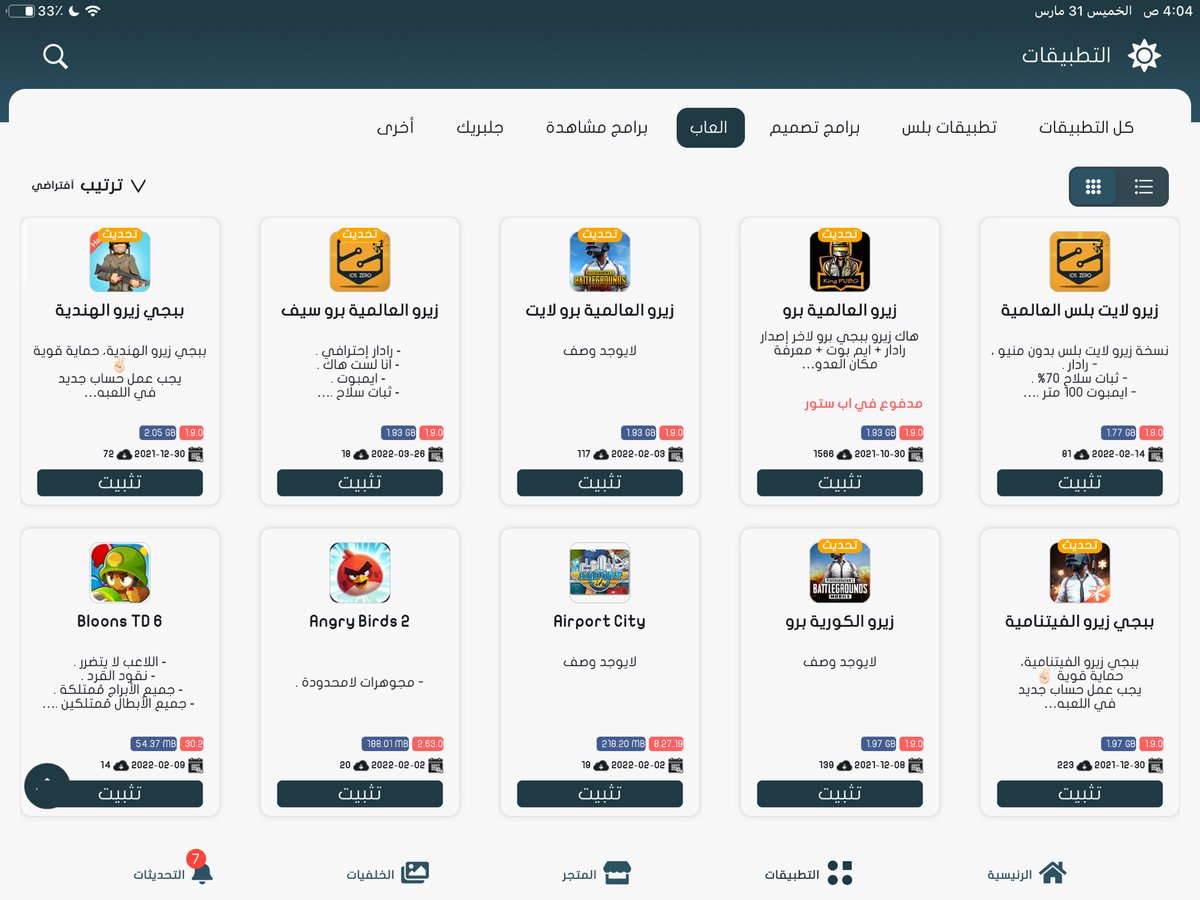Switch to the أخرى tab
Viewport: 1200px width, 900px height.
click(x=396, y=128)
